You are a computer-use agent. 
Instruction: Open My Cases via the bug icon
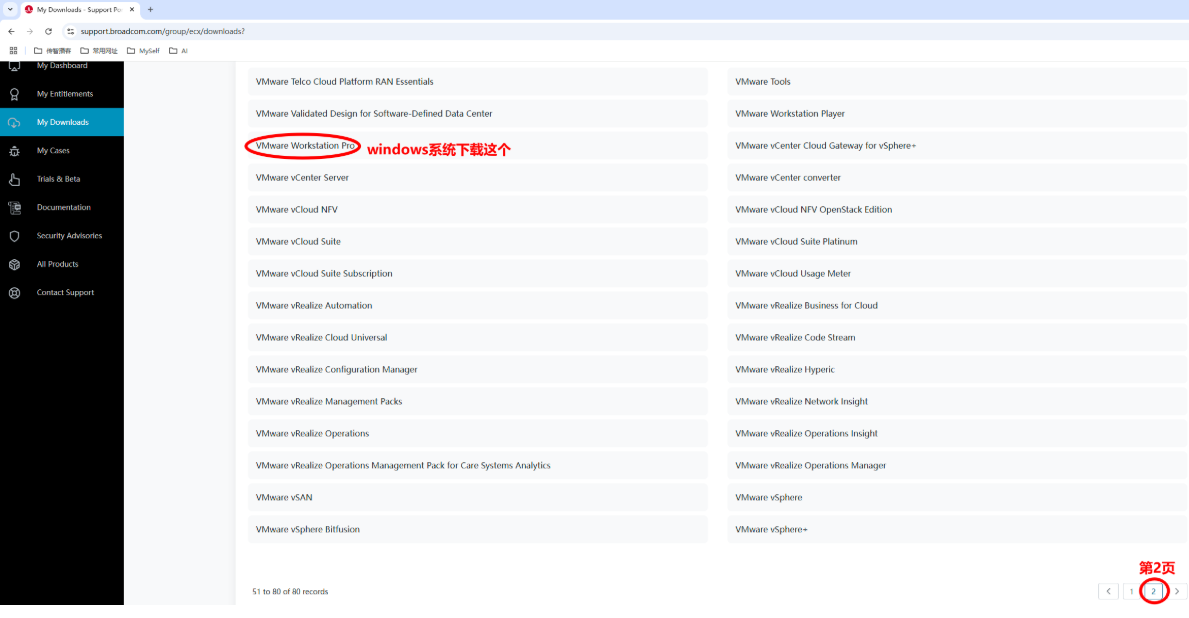coord(14,150)
